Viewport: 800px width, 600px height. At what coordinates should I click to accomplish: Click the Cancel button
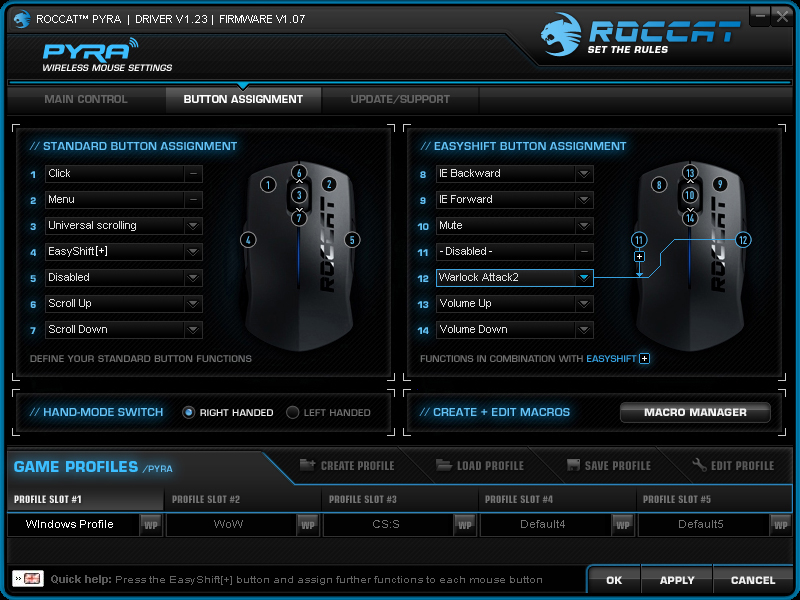[753, 580]
